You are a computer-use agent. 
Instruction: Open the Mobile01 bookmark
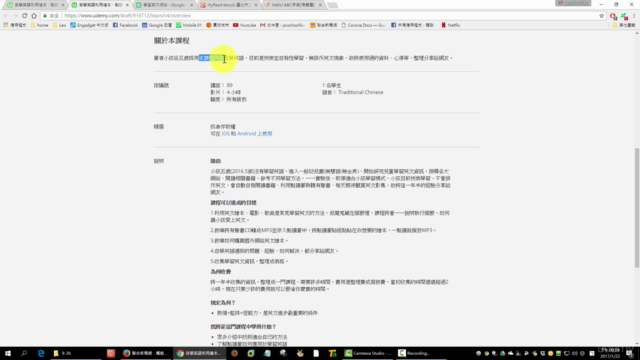coord(189,25)
